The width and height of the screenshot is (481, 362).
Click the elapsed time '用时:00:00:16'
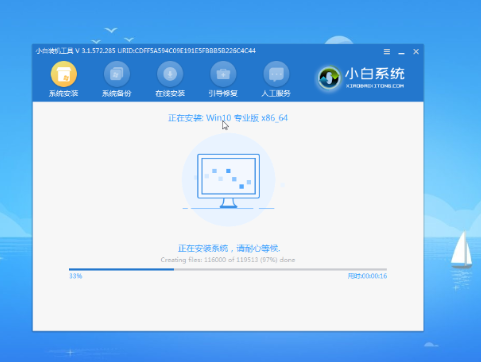[x=367, y=276]
